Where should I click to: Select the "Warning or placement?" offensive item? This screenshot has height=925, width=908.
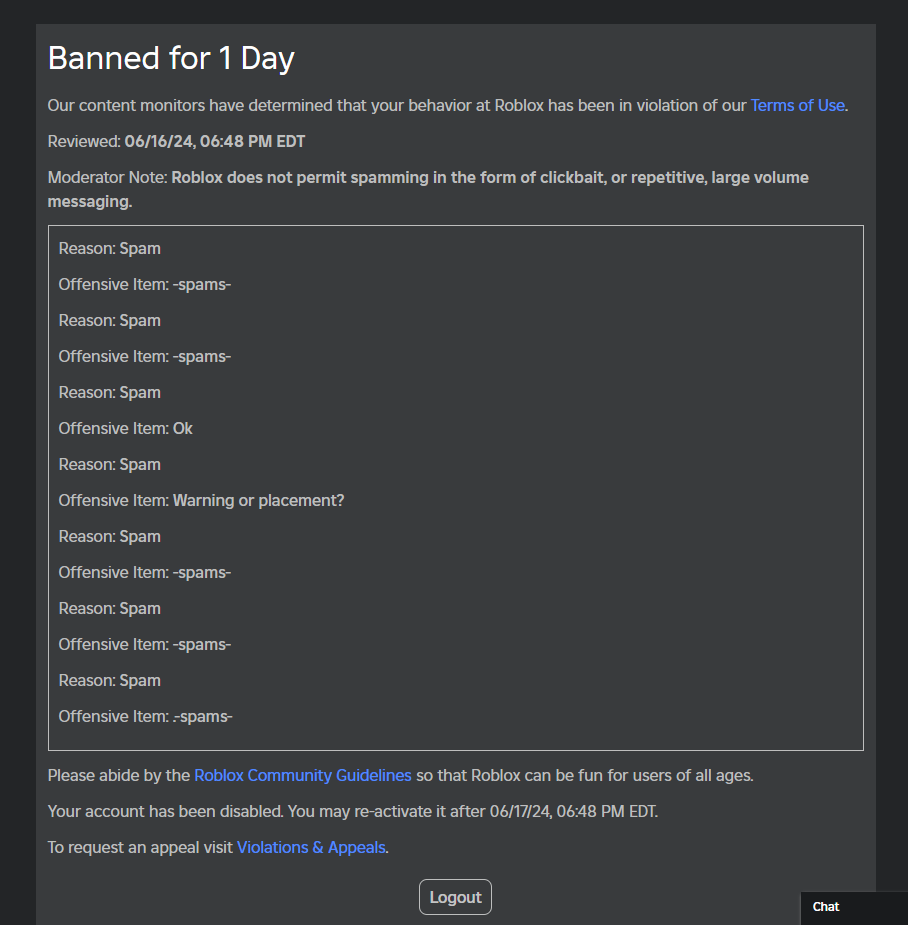click(258, 500)
